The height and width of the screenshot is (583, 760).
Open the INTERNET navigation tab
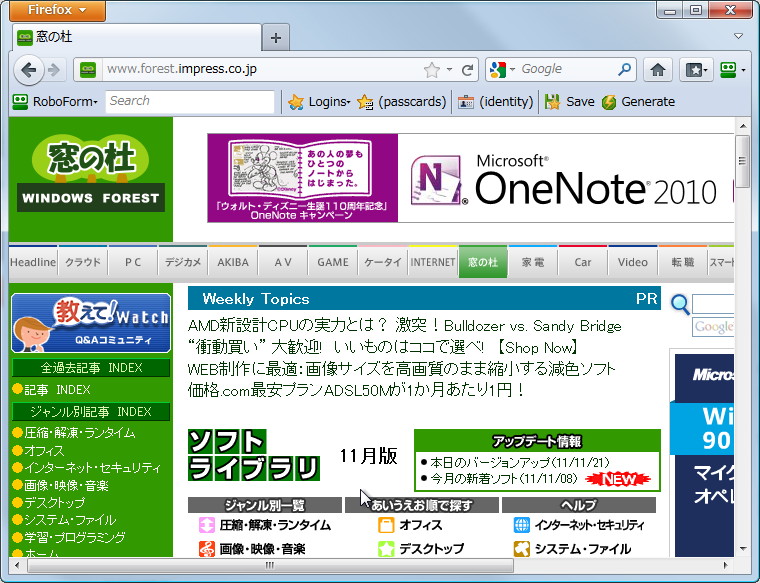click(433, 262)
